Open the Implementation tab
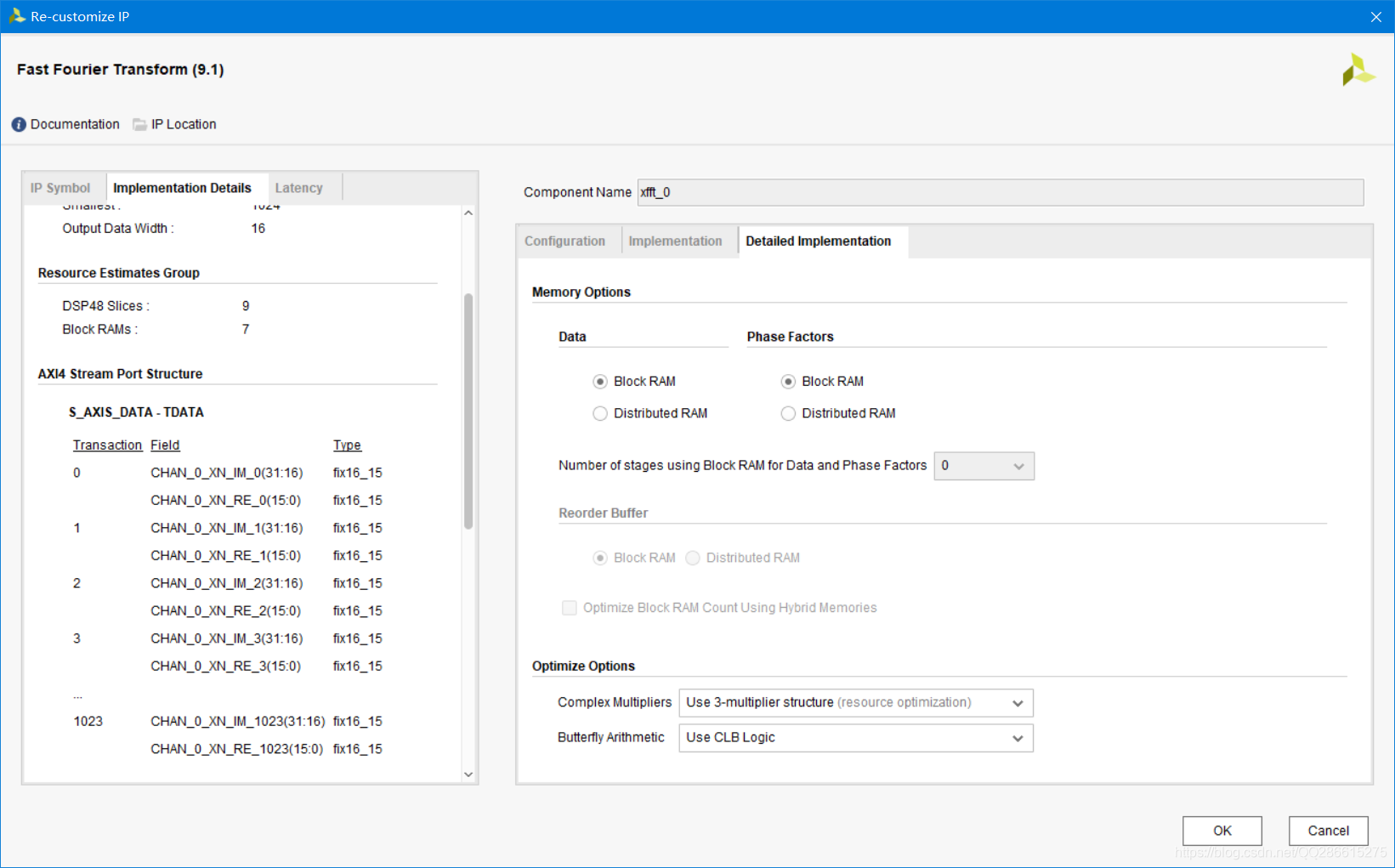Viewport: 1395px width, 868px height. (x=675, y=241)
